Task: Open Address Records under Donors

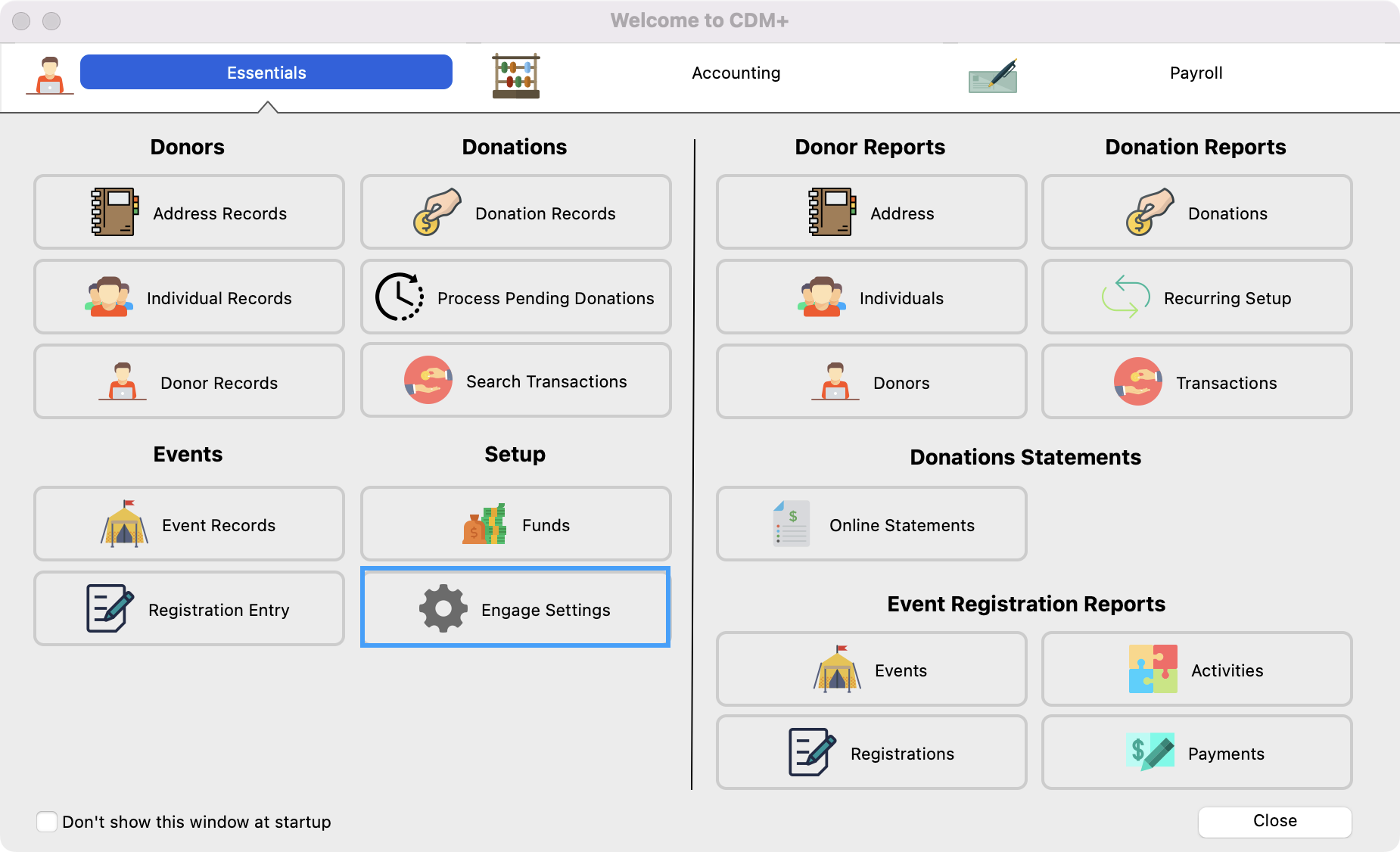Action: coord(189,213)
